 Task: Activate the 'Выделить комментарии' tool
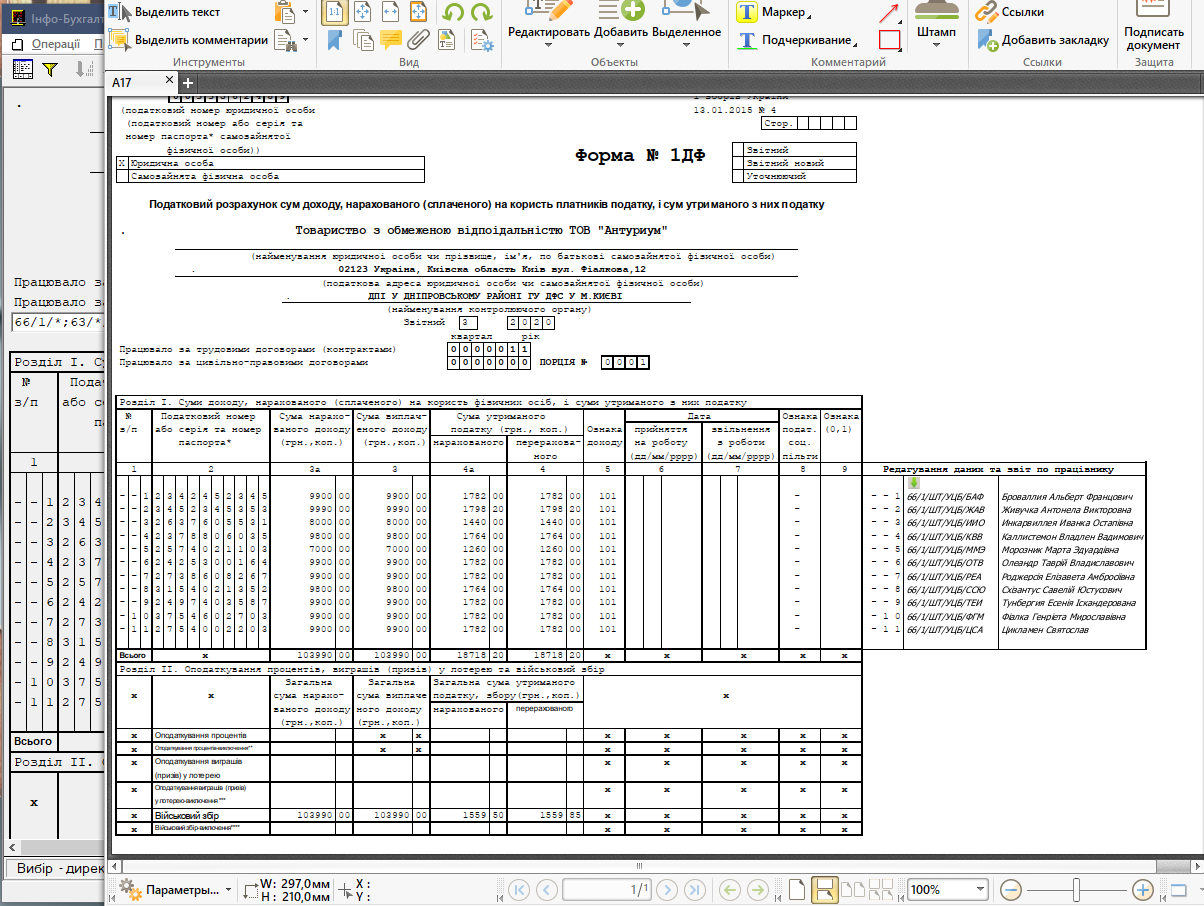pyautogui.click(x=188, y=40)
